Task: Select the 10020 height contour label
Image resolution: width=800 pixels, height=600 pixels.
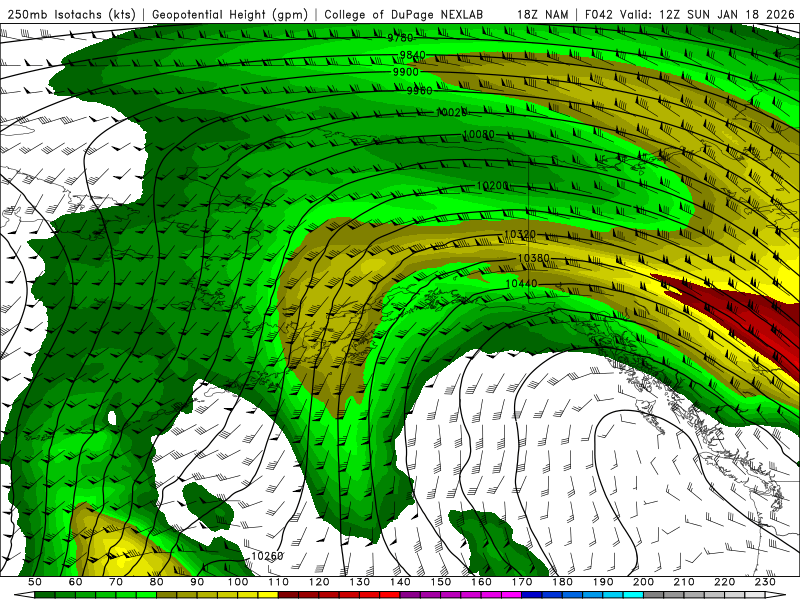Action: point(452,112)
